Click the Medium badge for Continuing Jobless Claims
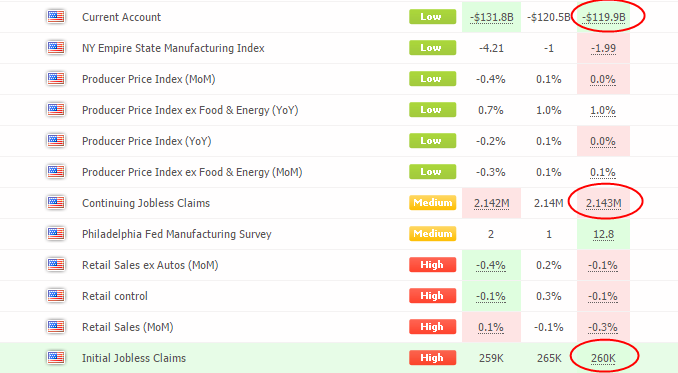The width and height of the screenshot is (678, 373). 432,203
